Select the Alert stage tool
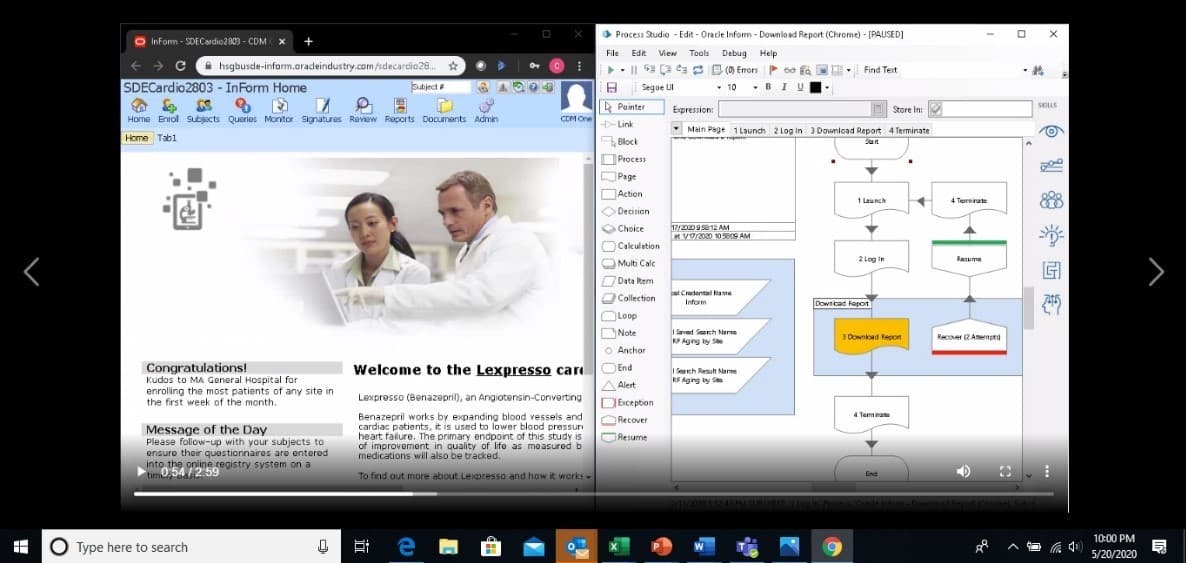This screenshot has width=1186, height=563. pyautogui.click(x=619, y=385)
